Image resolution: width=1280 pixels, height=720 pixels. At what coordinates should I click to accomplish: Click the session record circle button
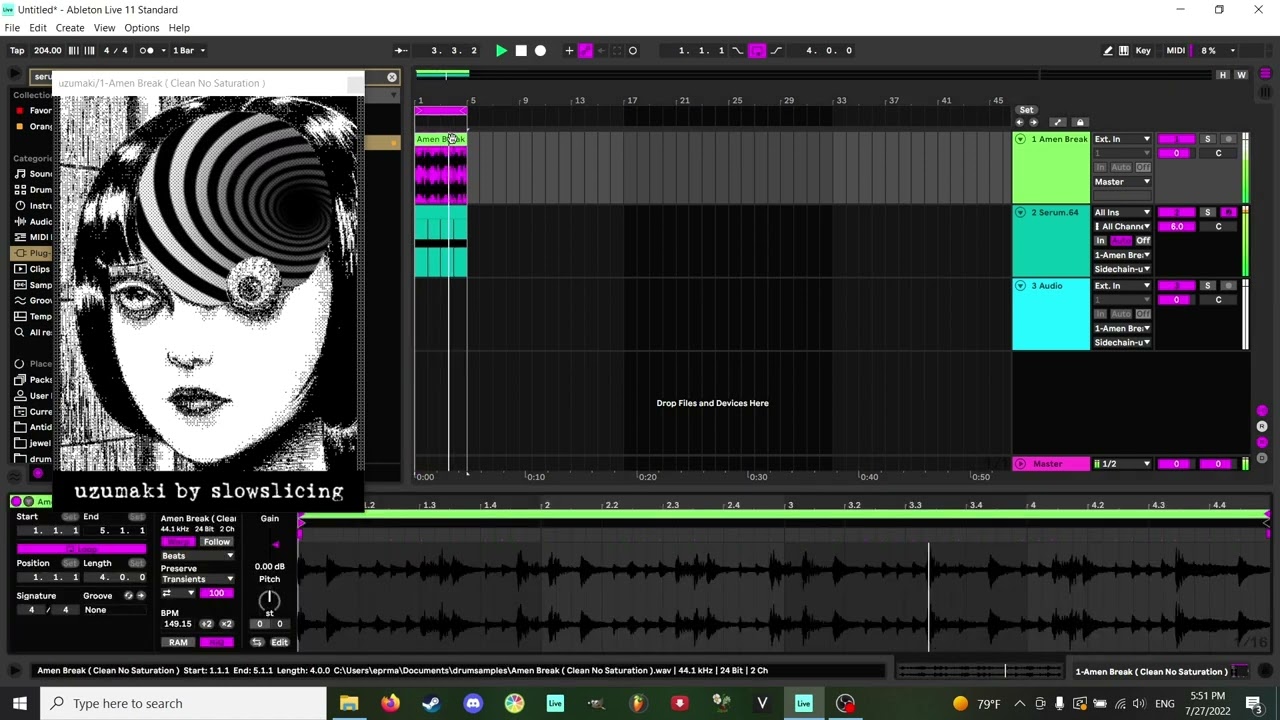(x=633, y=50)
